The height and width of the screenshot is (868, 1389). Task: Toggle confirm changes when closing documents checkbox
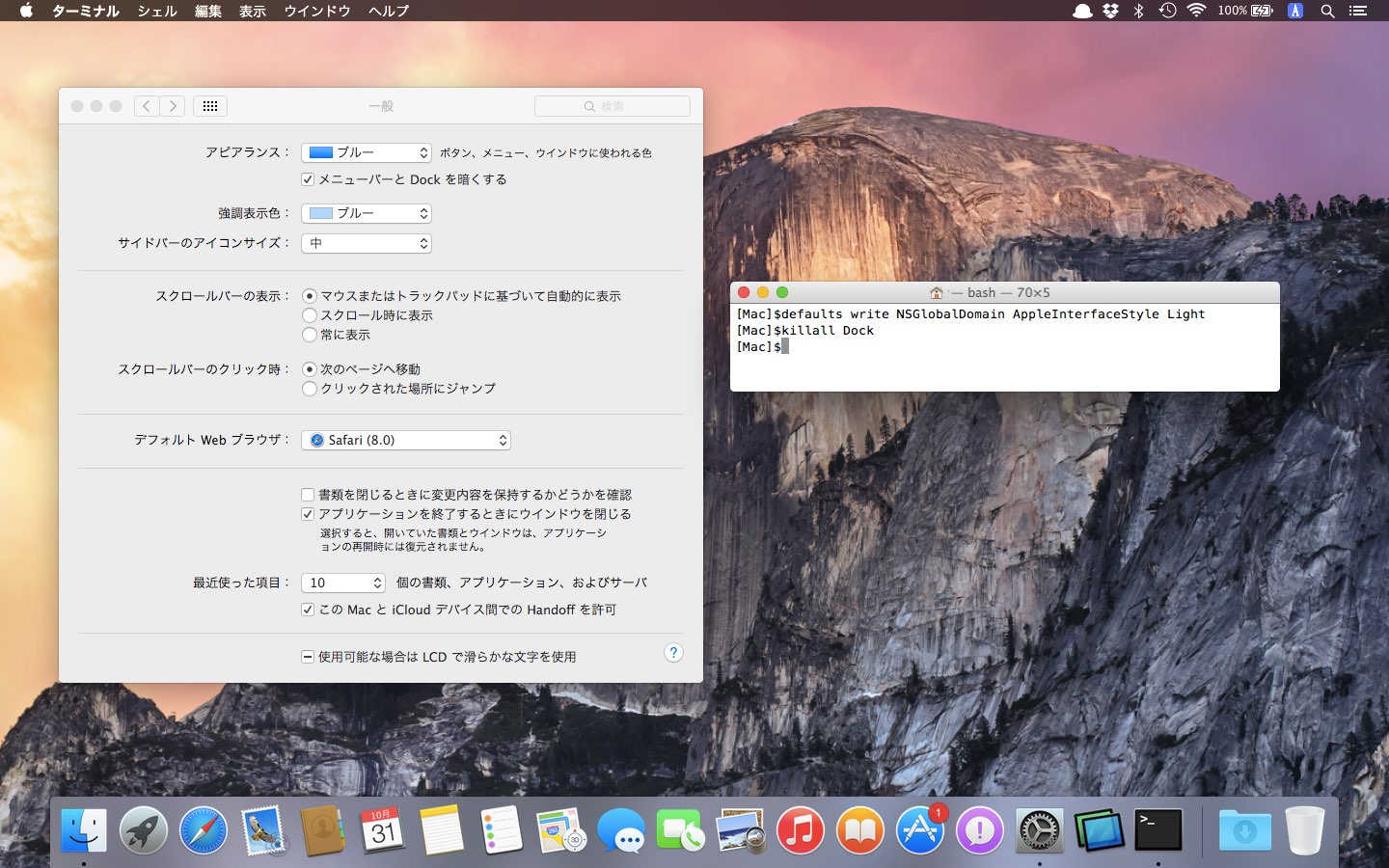(x=308, y=495)
